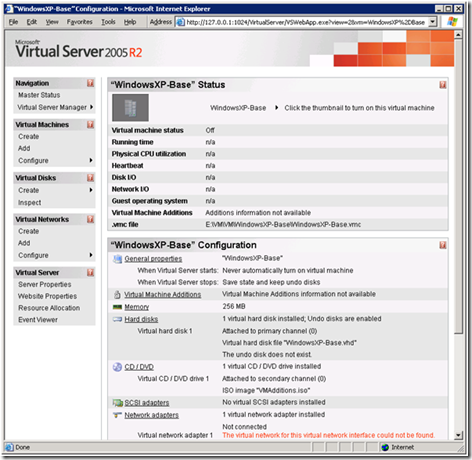Click the virtual machine thumbnail to turn it on
472x460 pixels.
(130, 108)
